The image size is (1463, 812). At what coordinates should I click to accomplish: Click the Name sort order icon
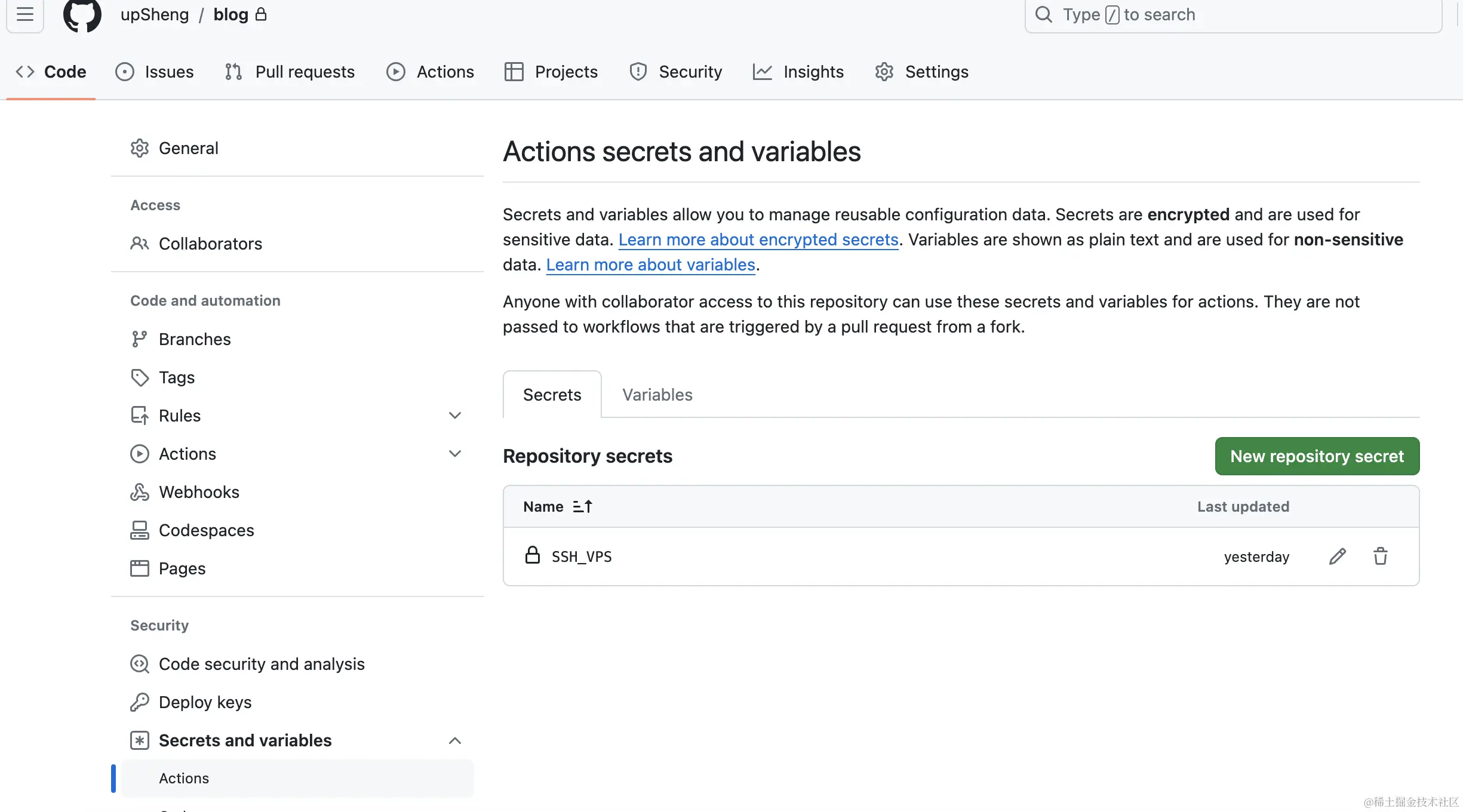[x=582, y=507]
